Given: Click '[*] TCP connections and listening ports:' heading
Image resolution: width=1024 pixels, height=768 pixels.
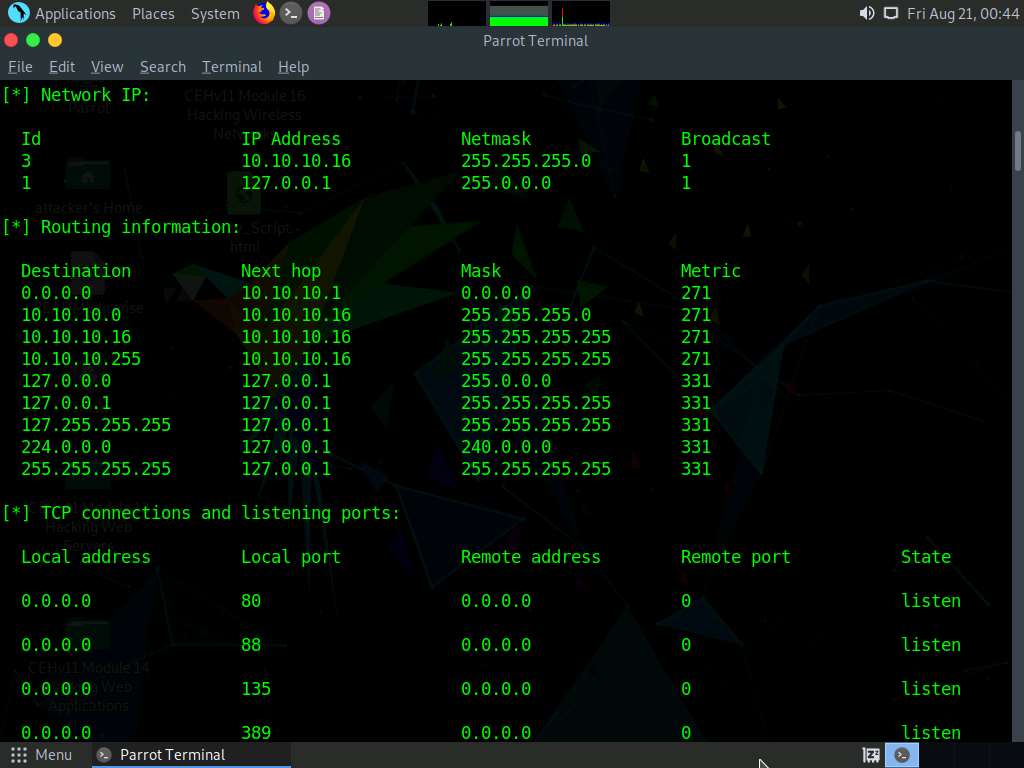Looking at the screenshot, I should [201, 513].
